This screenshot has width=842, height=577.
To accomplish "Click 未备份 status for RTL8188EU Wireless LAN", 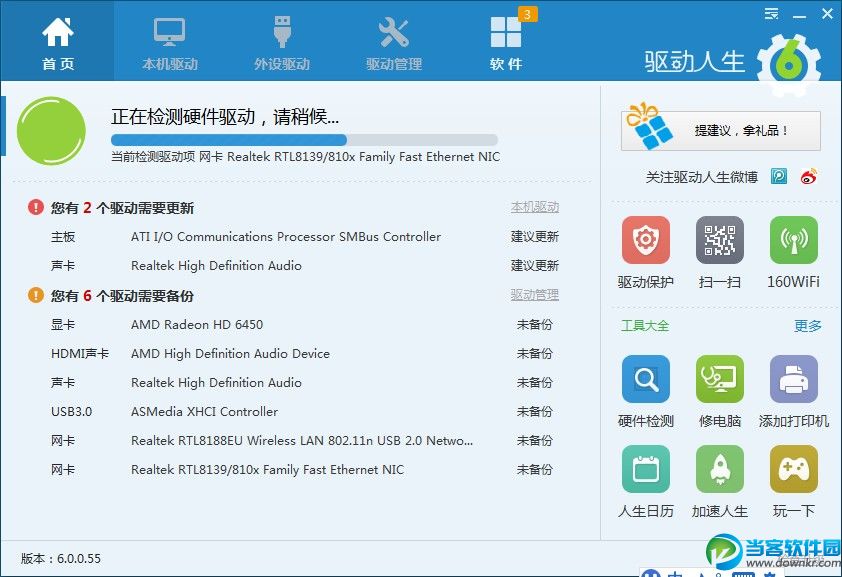I will pyautogui.click(x=535, y=441).
